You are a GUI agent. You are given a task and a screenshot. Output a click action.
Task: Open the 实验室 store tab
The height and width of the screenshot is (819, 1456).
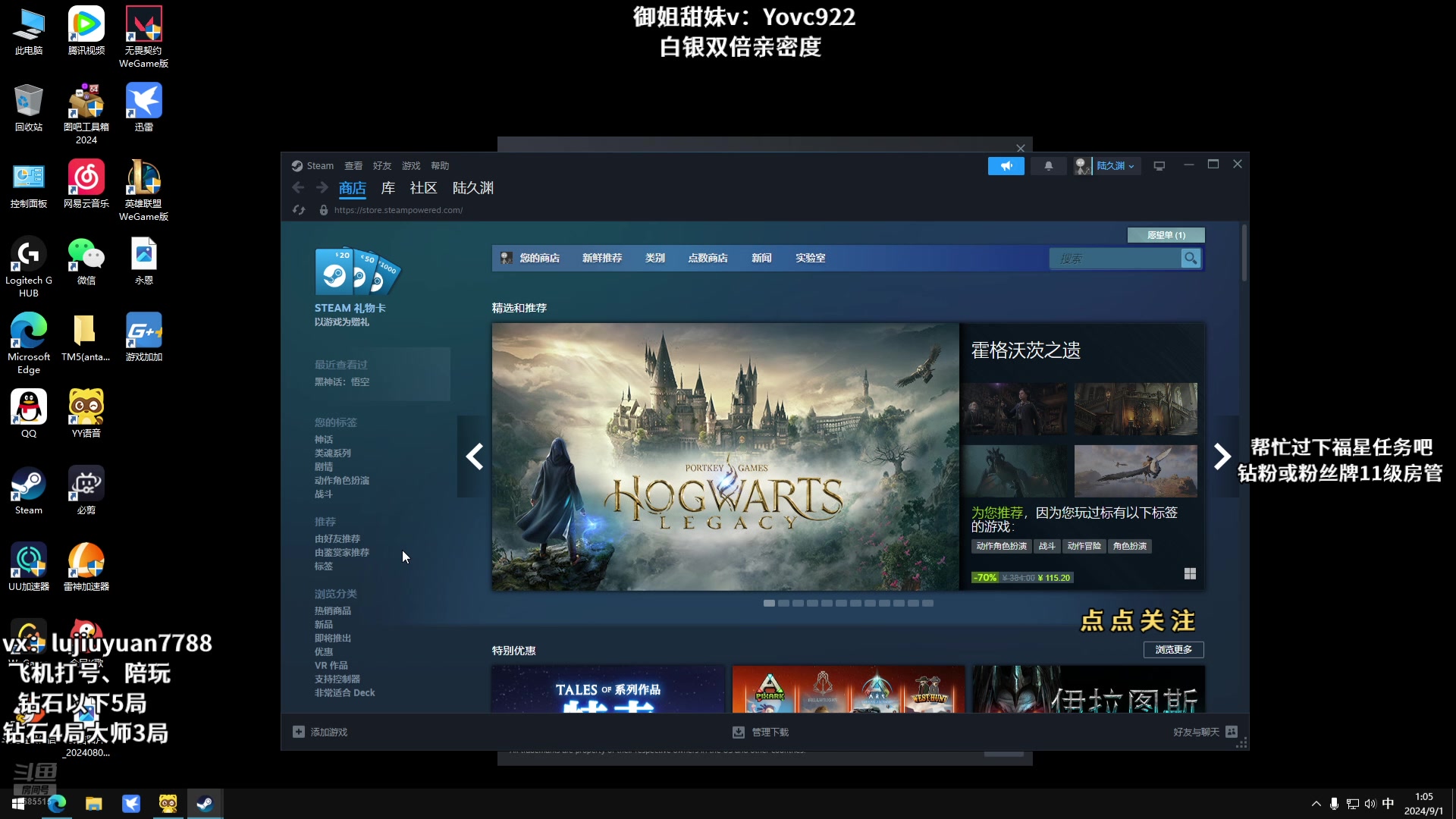(x=811, y=259)
